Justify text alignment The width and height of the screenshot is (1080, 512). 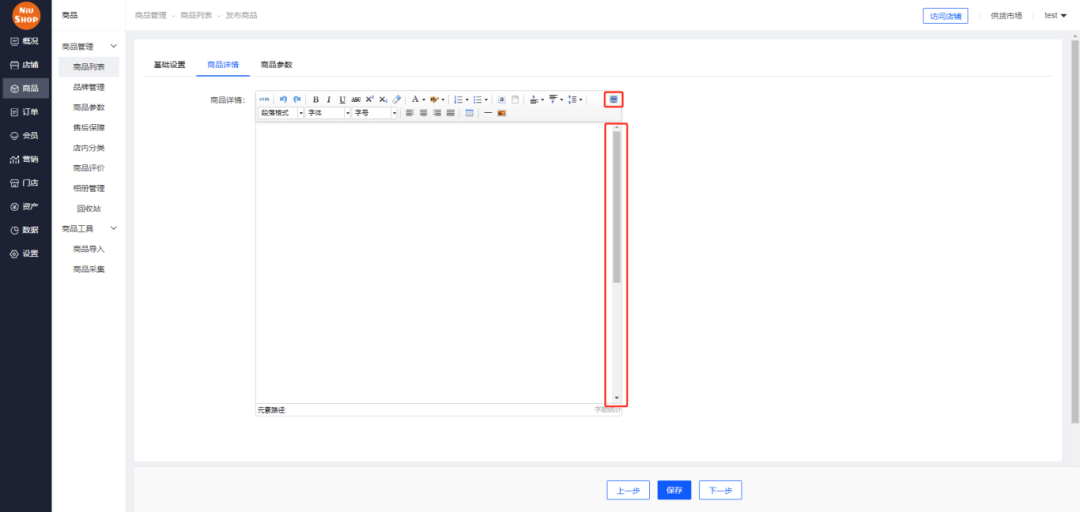450,112
